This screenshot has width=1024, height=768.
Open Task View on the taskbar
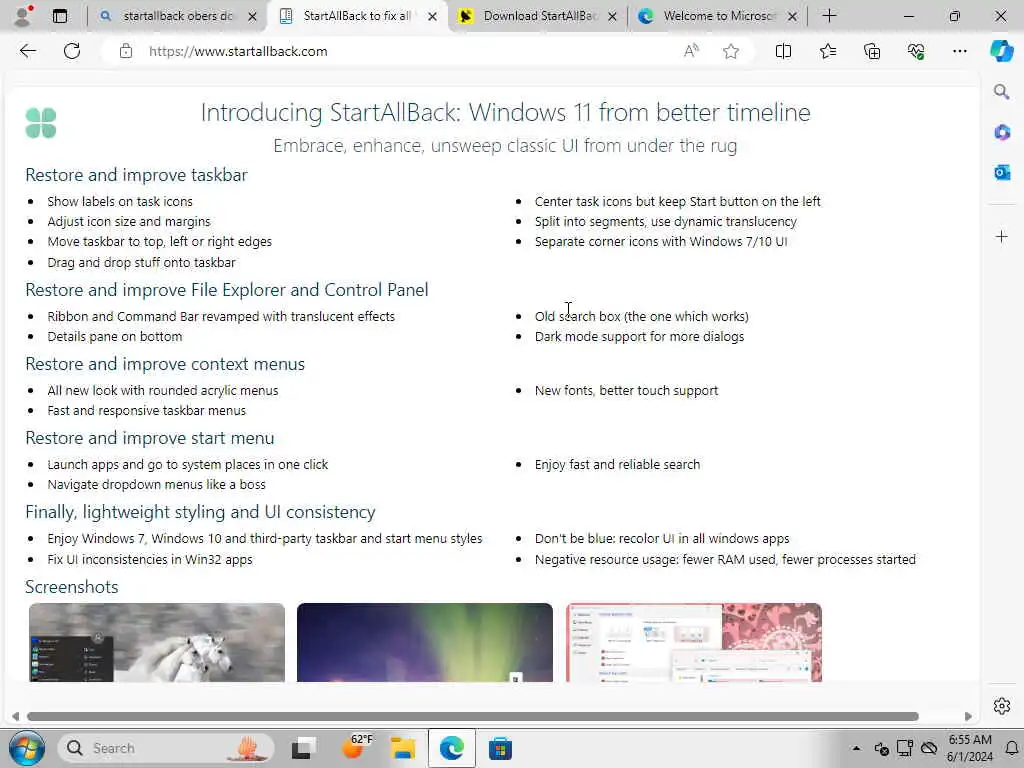point(304,748)
